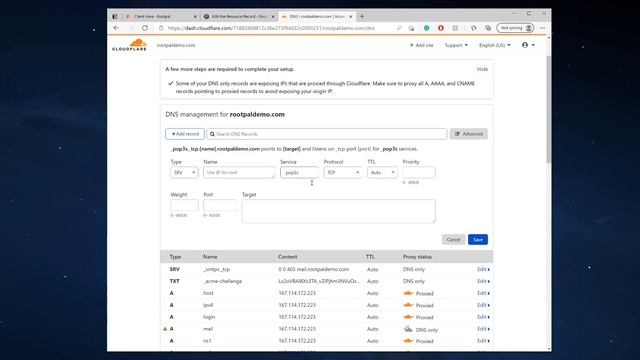Click the warning triangle on mail record
Screen dimensions: 640x360
[165, 329]
